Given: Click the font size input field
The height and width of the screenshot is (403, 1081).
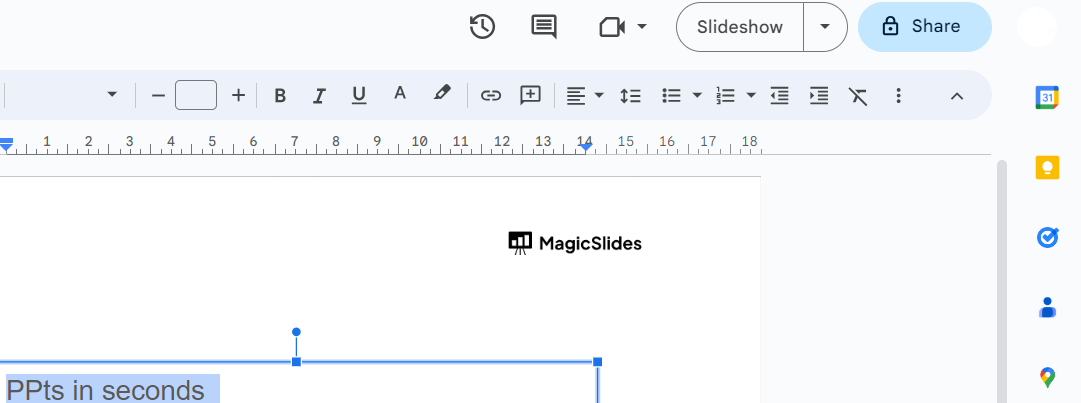Looking at the screenshot, I should [196, 96].
